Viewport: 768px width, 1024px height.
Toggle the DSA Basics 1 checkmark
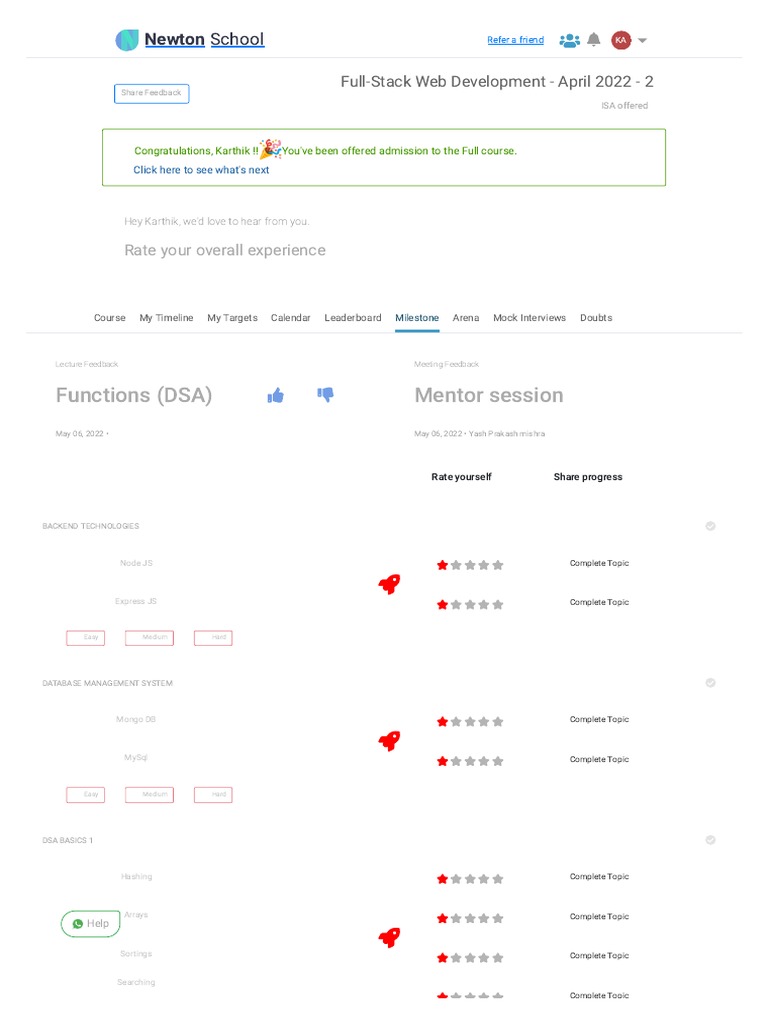pos(710,840)
